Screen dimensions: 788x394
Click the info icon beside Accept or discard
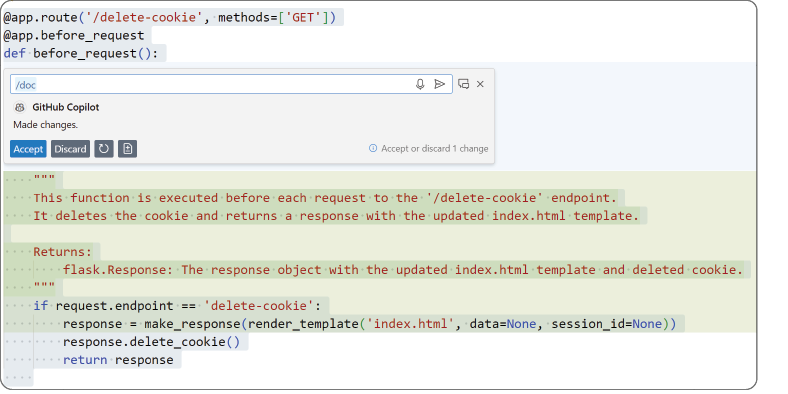pos(373,148)
